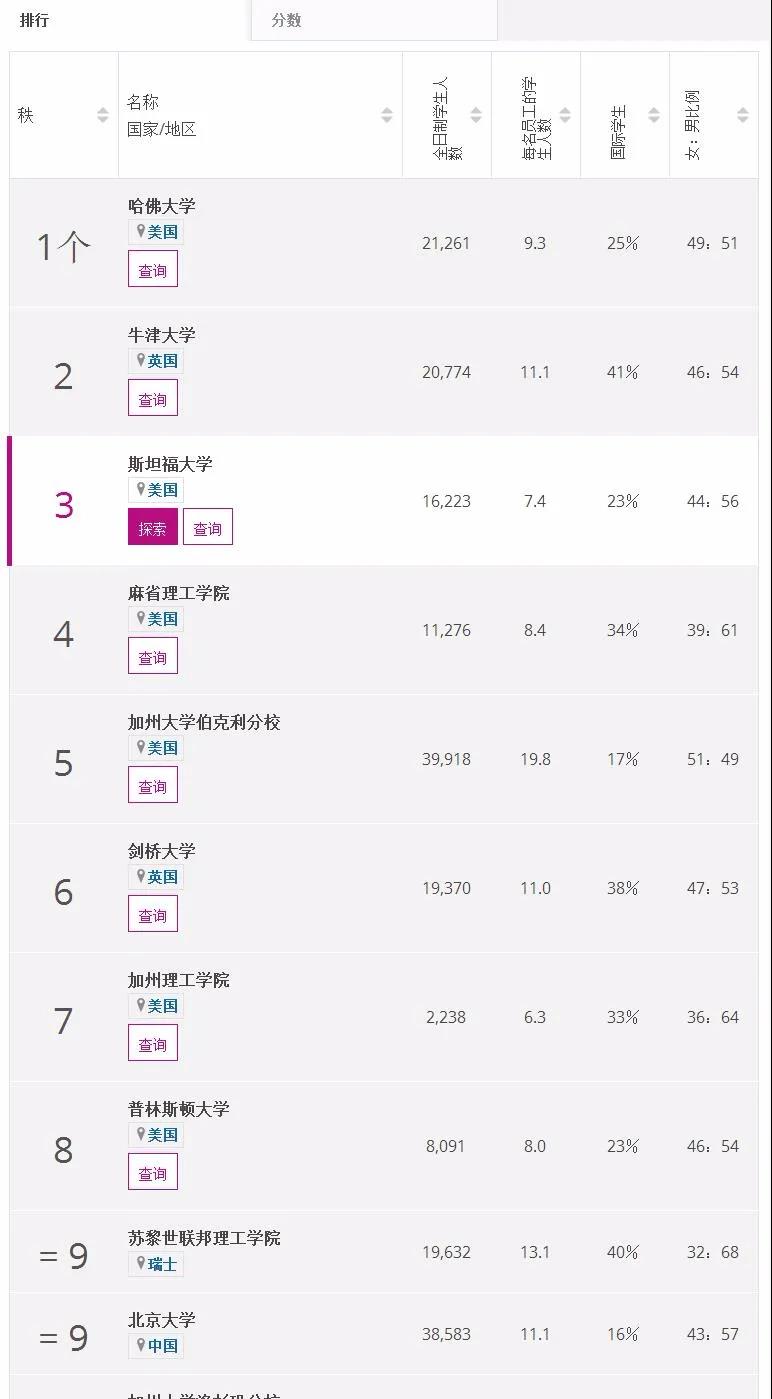Viewport: 772px width, 1399px height.
Task: Click 查询 button under 加州理工学院
Action: [153, 1044]
